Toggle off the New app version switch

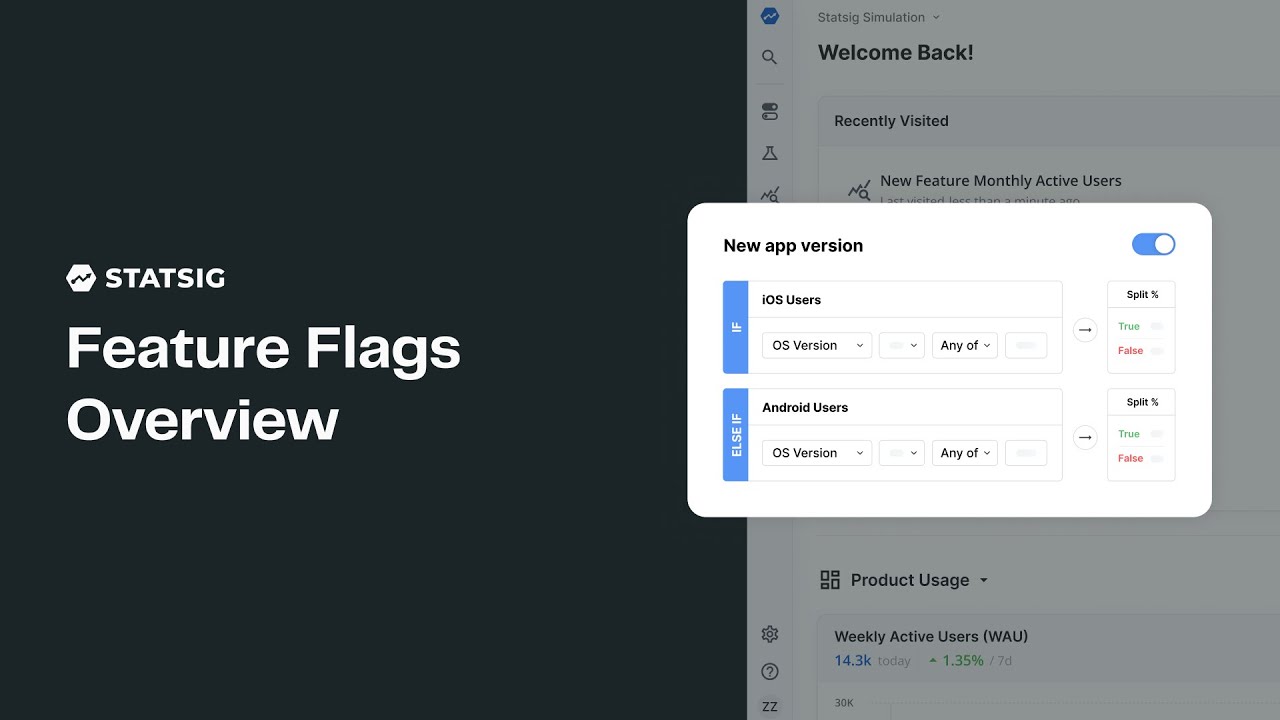[1153, 245]
